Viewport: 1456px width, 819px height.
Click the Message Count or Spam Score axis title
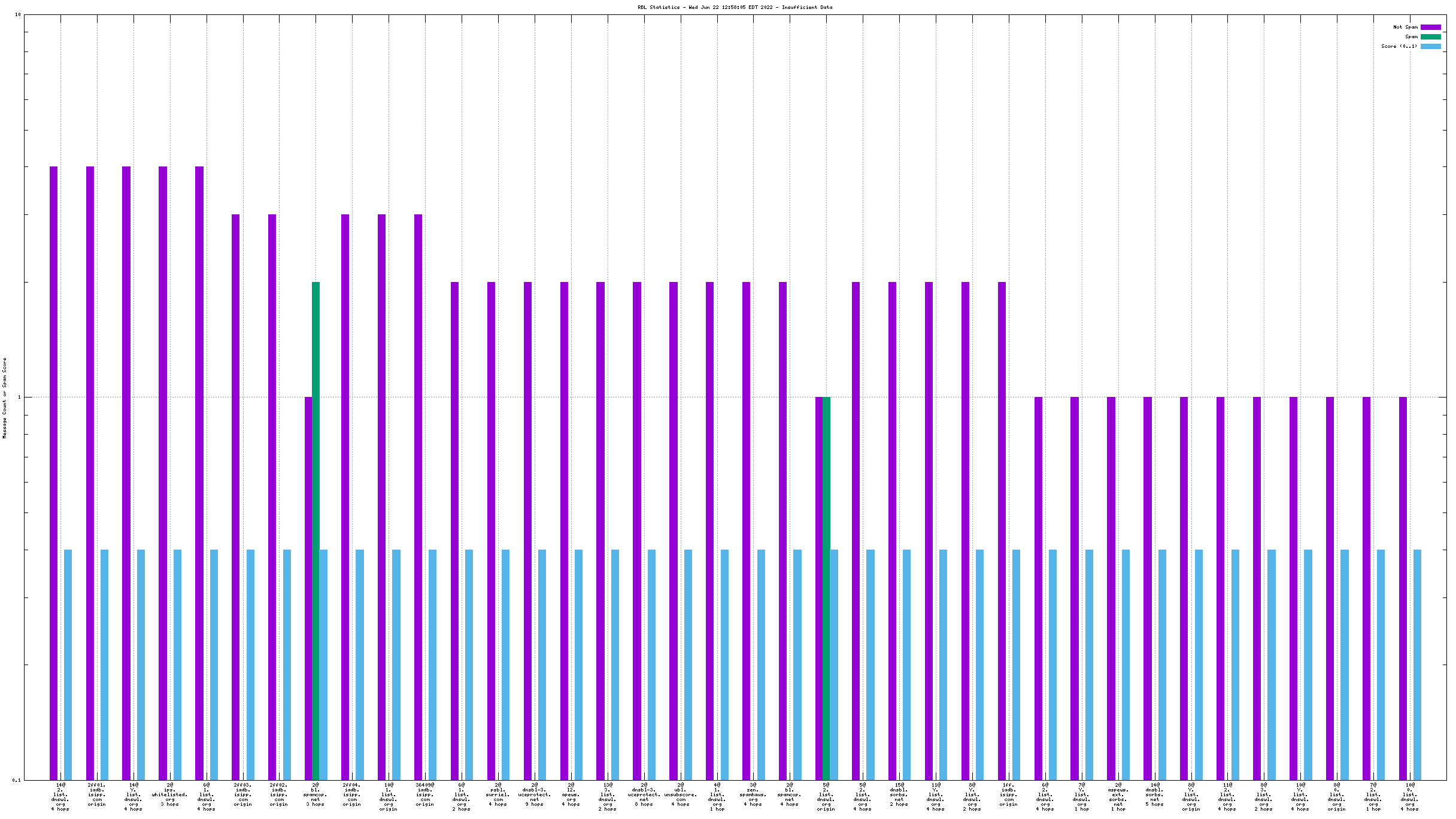click(x=5, y=398)
